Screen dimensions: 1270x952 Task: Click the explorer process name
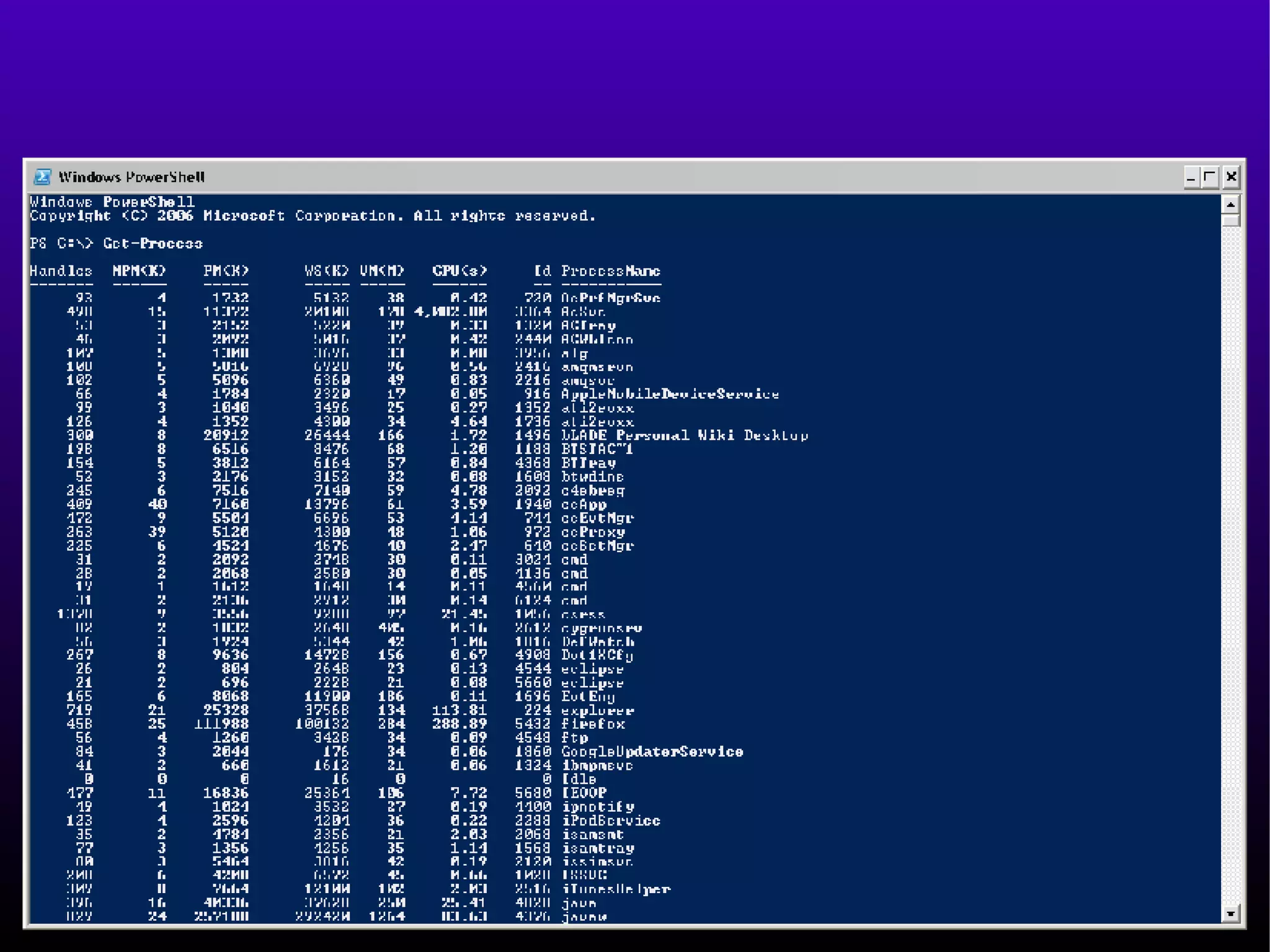pos(597,710)
